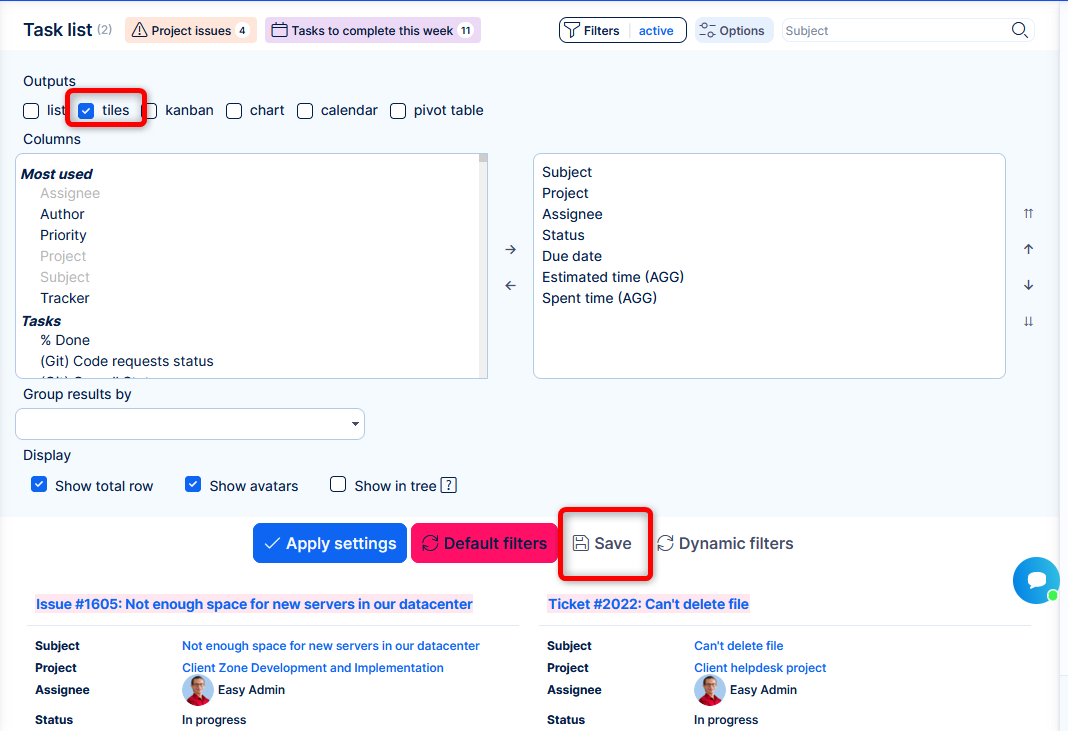Open Tasks to complete this week filter
The image size is (1068, 731).
coord(372,30)
